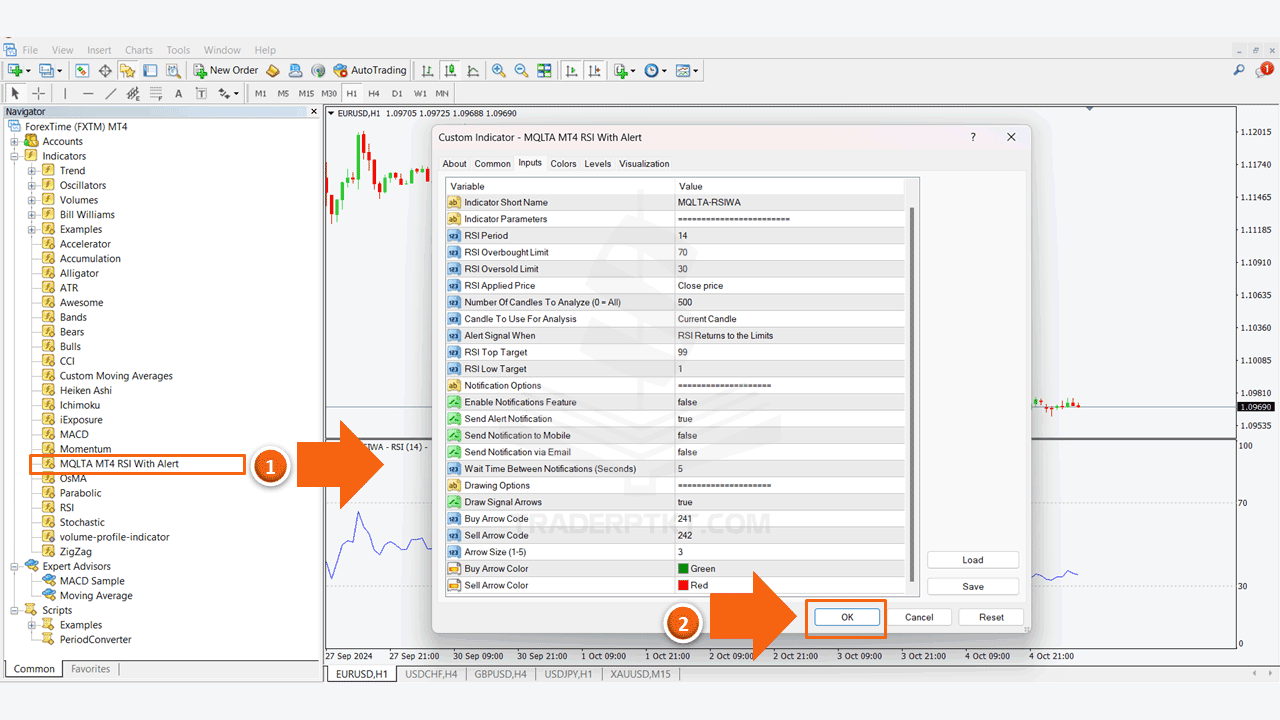
Task: Zoom in on the chart
Action: [x=498, y=70]
